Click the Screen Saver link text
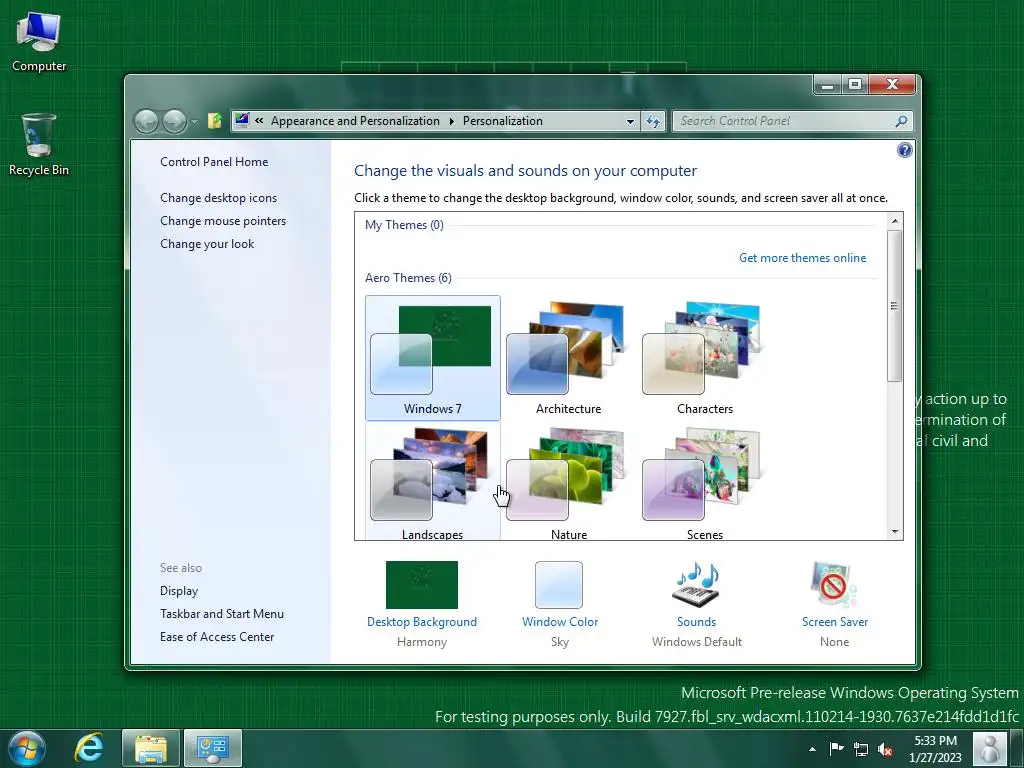The width and height of the screenshot is (1024, 768). [835, 622]
